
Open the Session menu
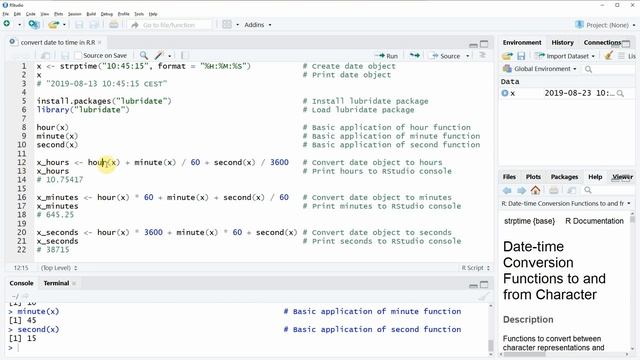(x=74, y=14)
